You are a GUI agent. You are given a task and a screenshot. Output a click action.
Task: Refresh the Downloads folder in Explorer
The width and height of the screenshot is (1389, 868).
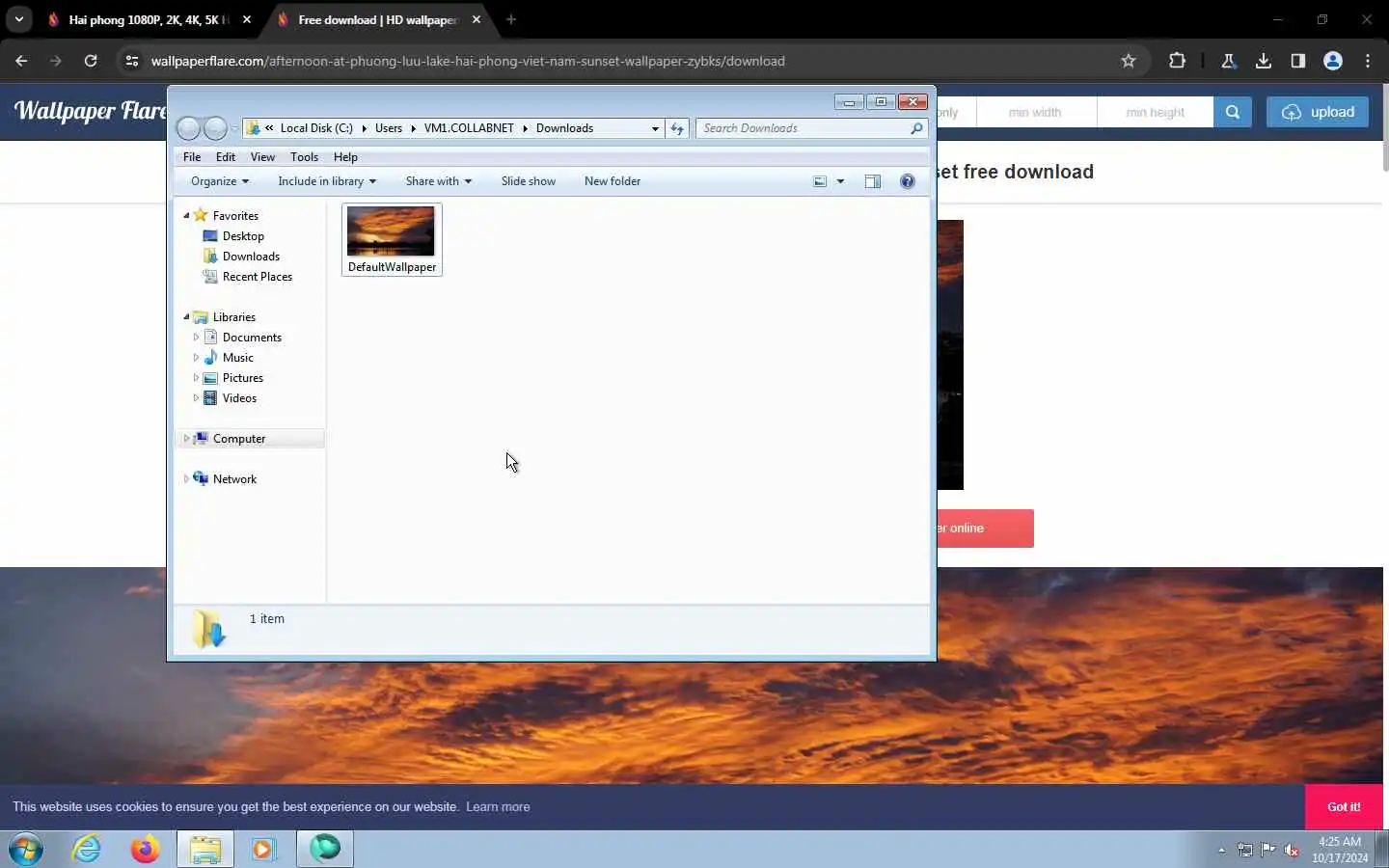[x=677, y=128]
